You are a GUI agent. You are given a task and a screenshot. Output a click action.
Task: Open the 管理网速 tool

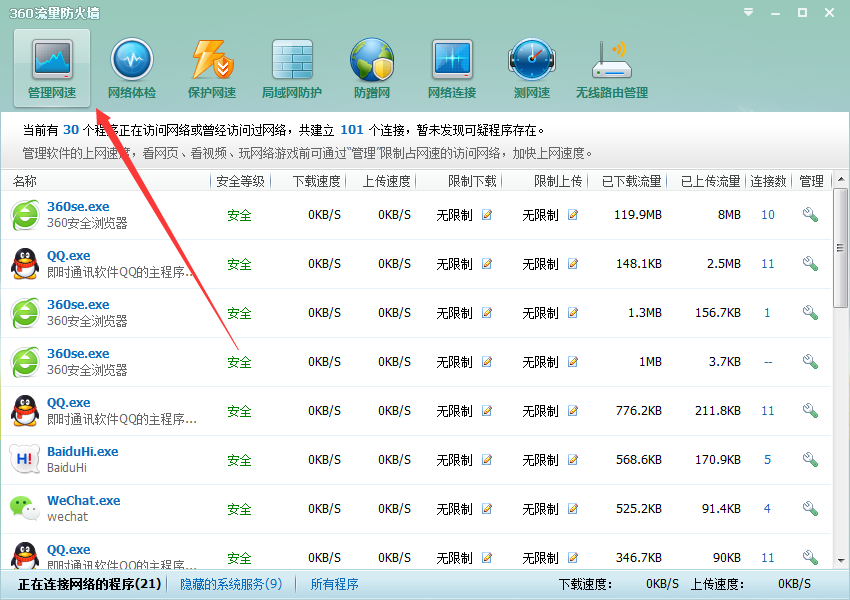pyautogui.click(x=52, y=68)
